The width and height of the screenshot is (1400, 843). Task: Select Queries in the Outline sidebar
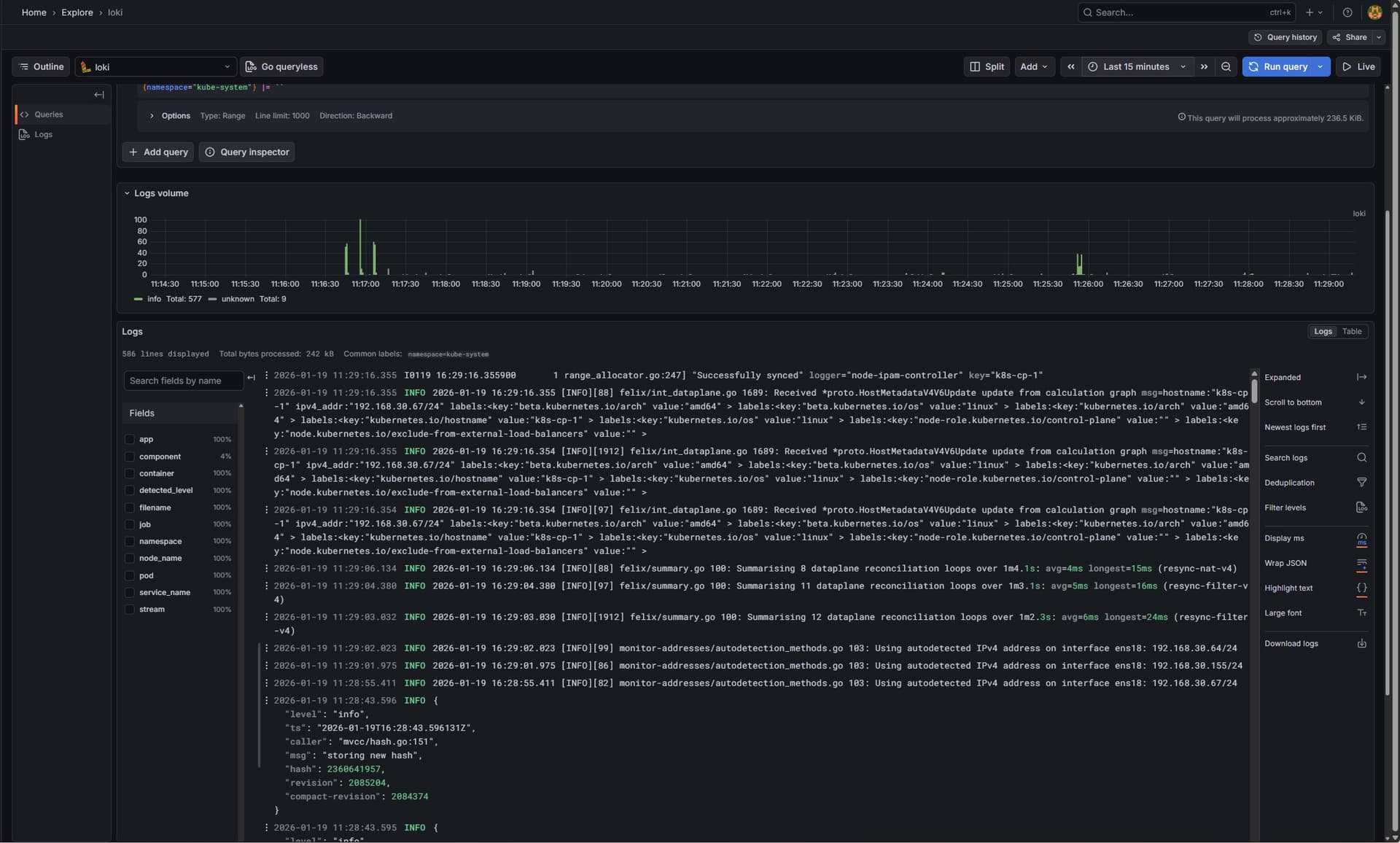pyautogui.click(x=50, y=114)
